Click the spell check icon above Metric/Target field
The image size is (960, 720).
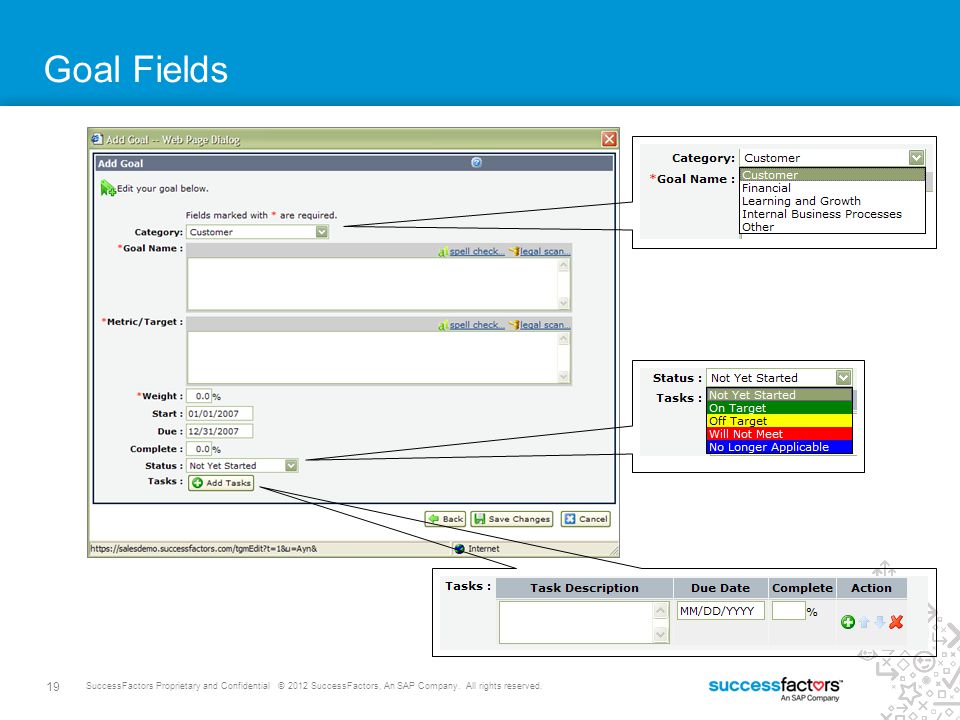click(x=443, y=326)
